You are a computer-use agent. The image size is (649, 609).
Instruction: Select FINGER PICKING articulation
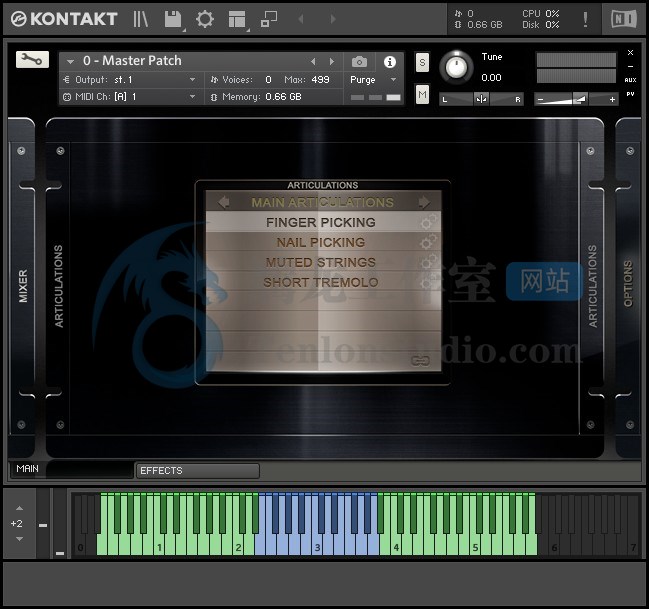[x=321, y=222]
